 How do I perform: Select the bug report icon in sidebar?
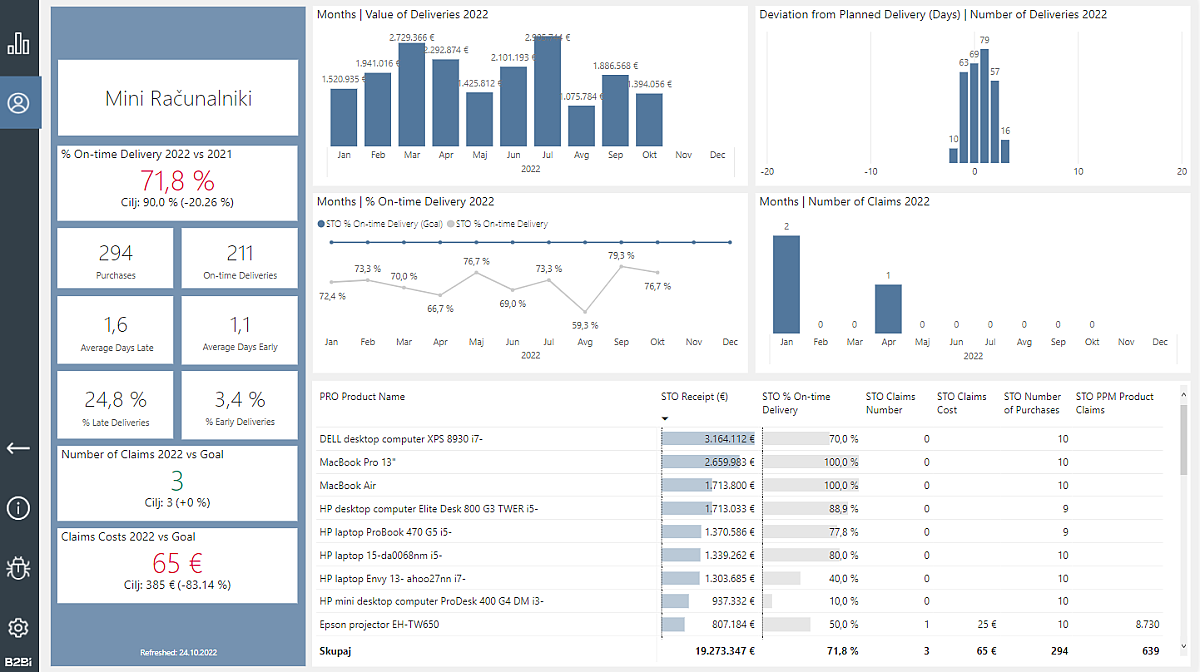pos(20,568)
